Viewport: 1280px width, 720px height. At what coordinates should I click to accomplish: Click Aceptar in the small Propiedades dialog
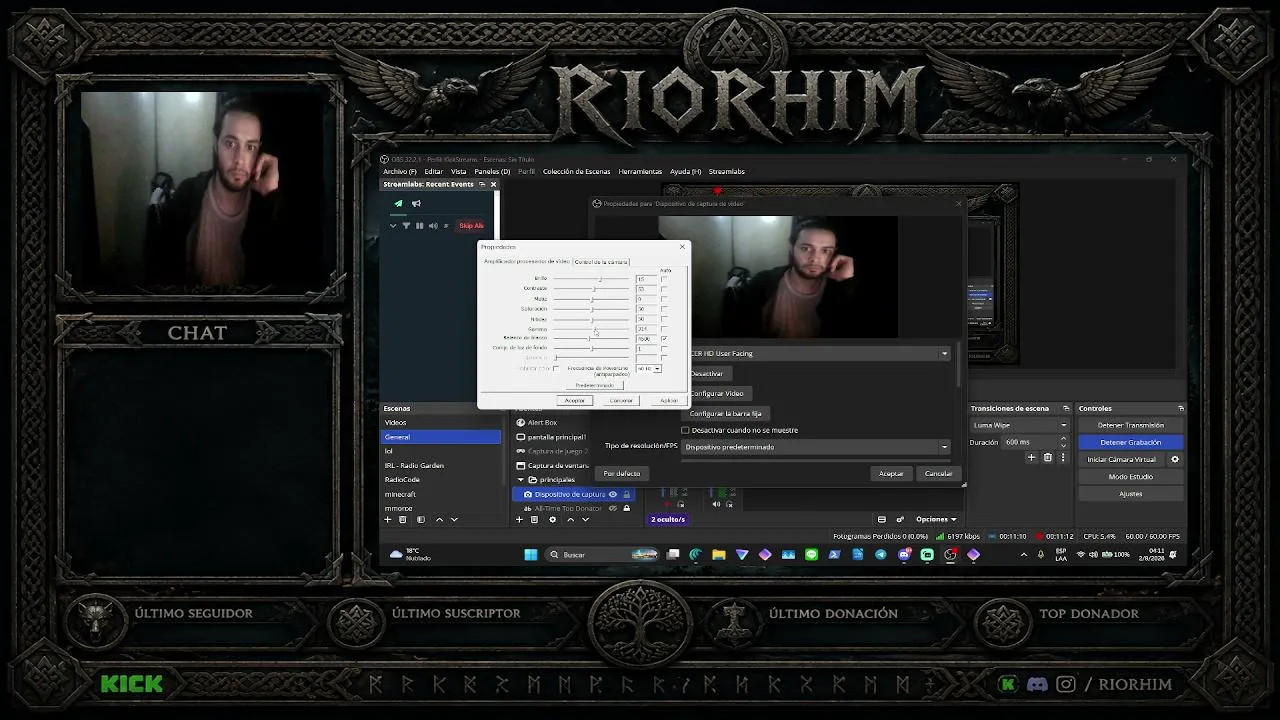[574, 401]
